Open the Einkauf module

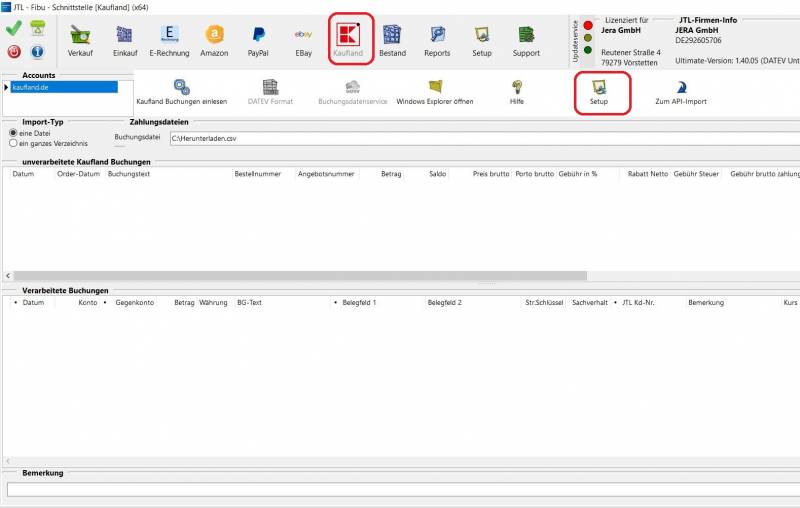(125, 39)
